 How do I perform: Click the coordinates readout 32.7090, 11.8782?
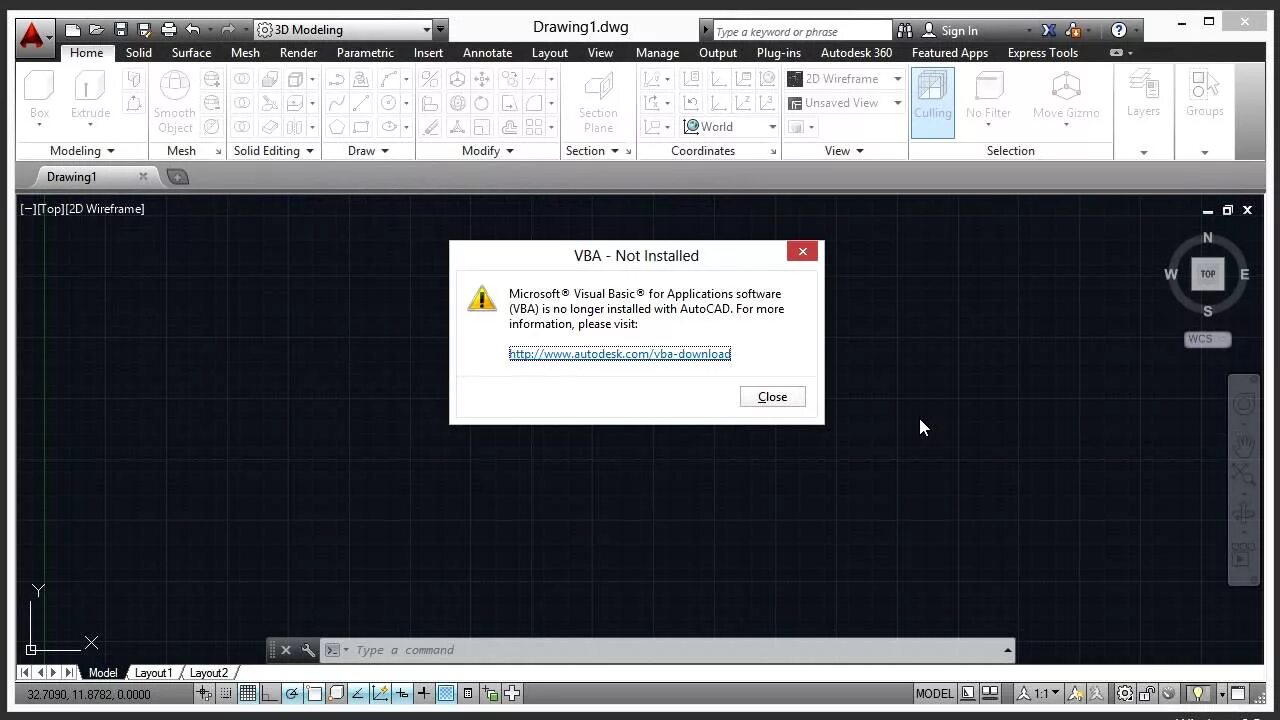pos(89,694)
